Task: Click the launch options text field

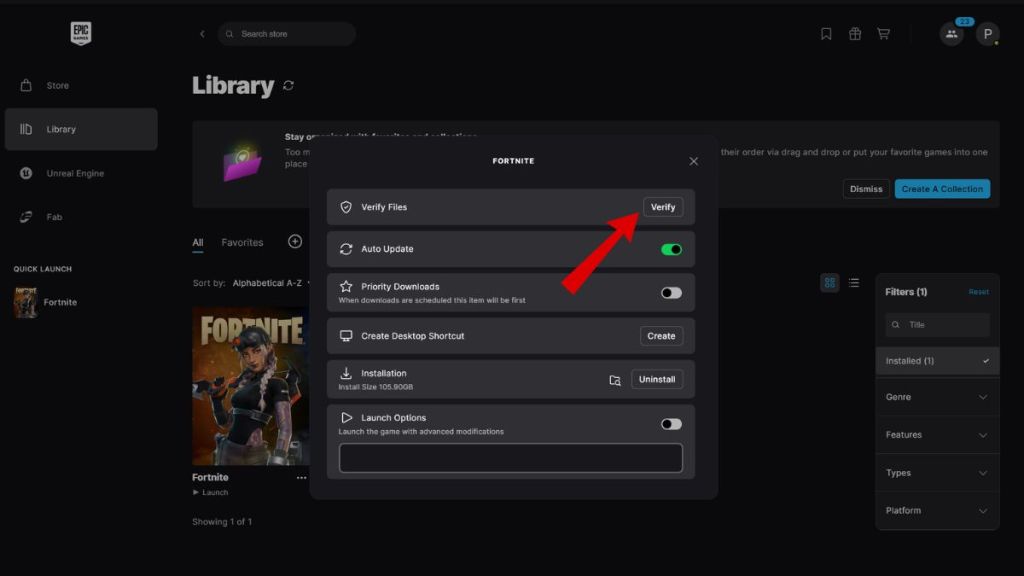Action: pyautogui.click(x=511, y=458)
